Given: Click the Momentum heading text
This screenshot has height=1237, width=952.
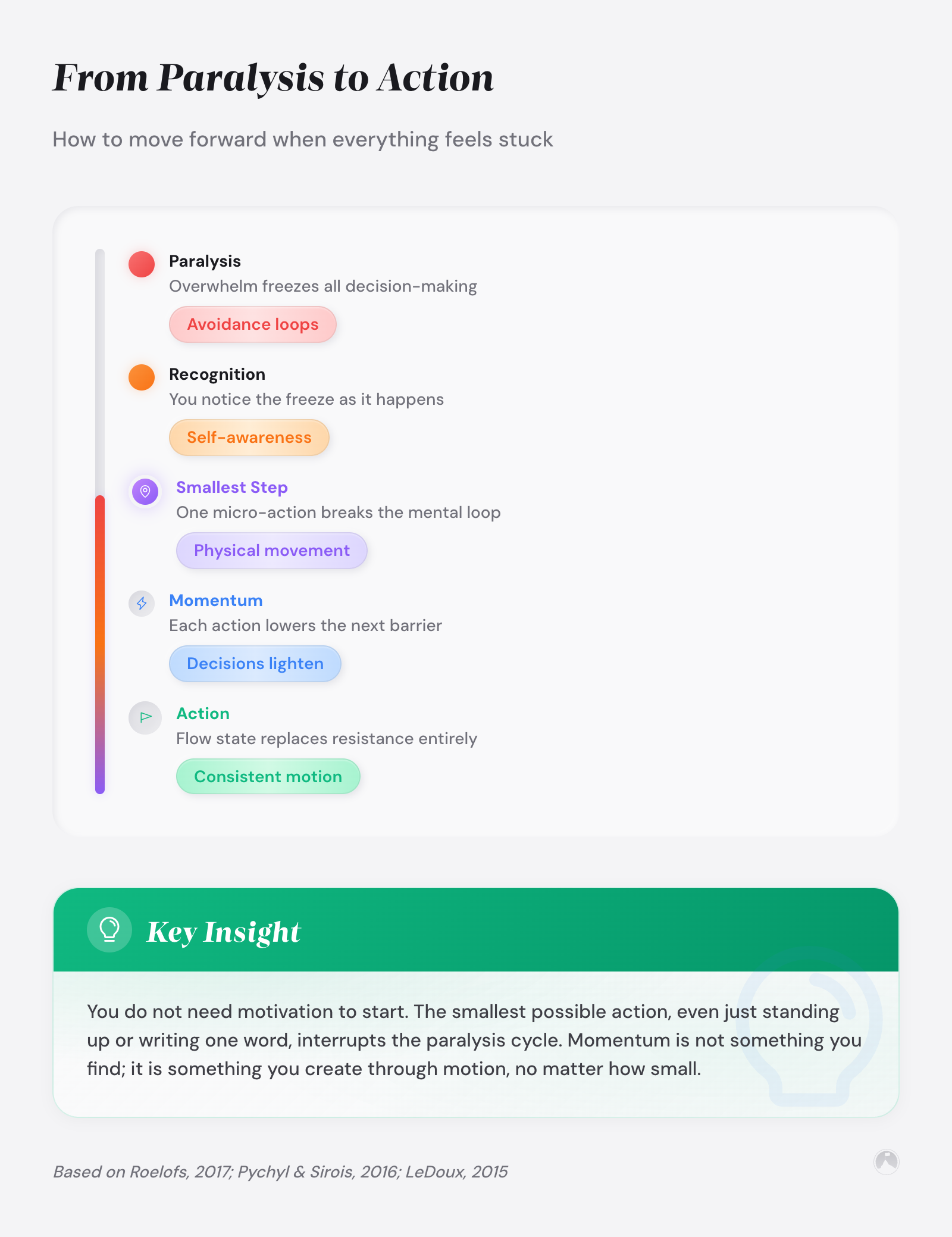Looking at the screenshot, I should pos(216,601).
